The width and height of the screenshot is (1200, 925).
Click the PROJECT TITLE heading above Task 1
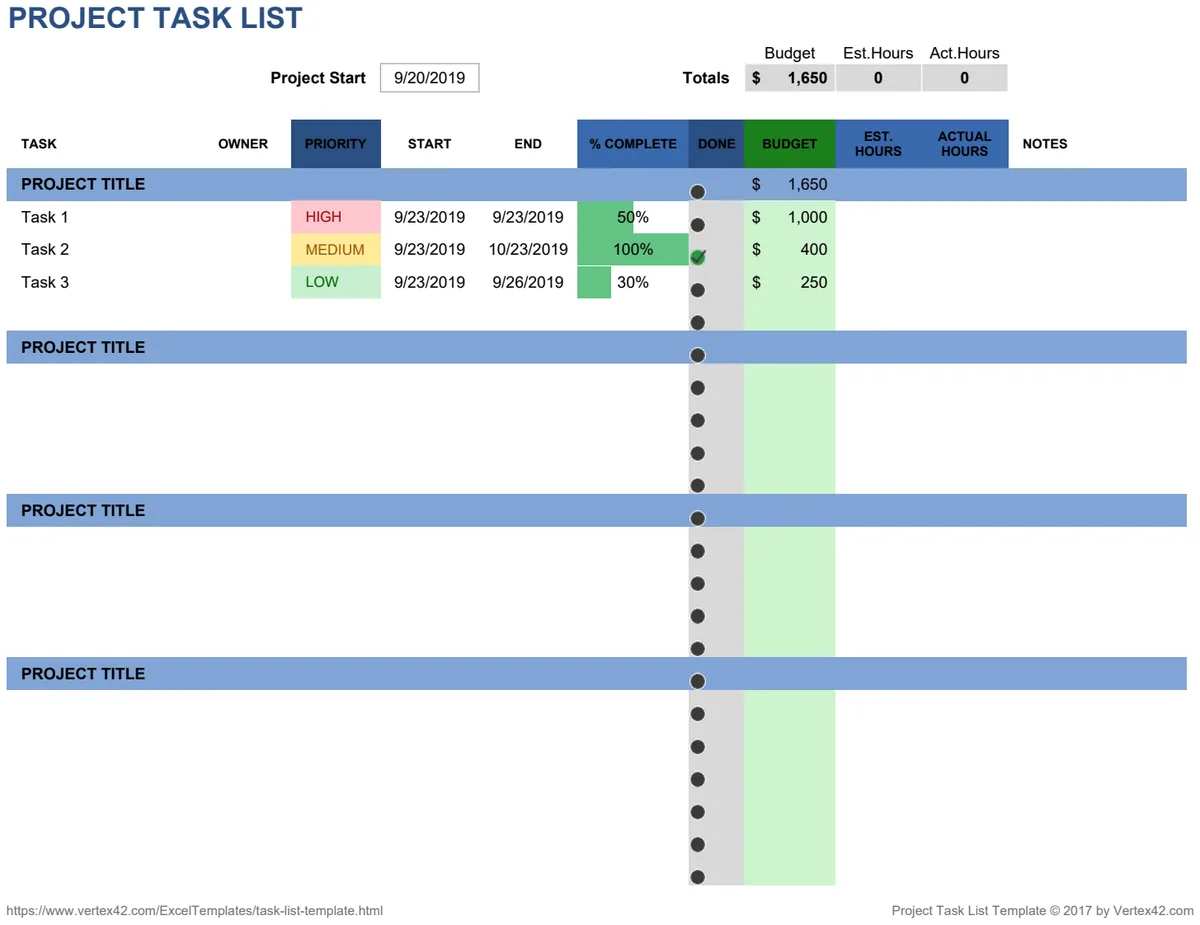[83, 184]
